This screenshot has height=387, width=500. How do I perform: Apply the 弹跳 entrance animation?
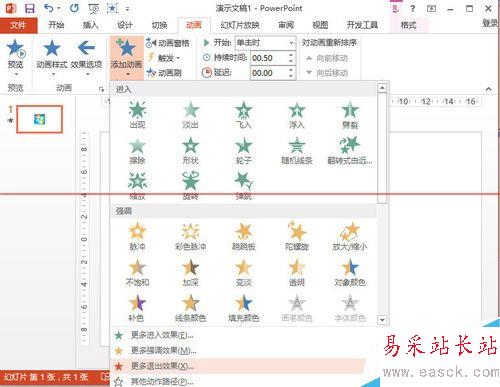coord(244,186)
